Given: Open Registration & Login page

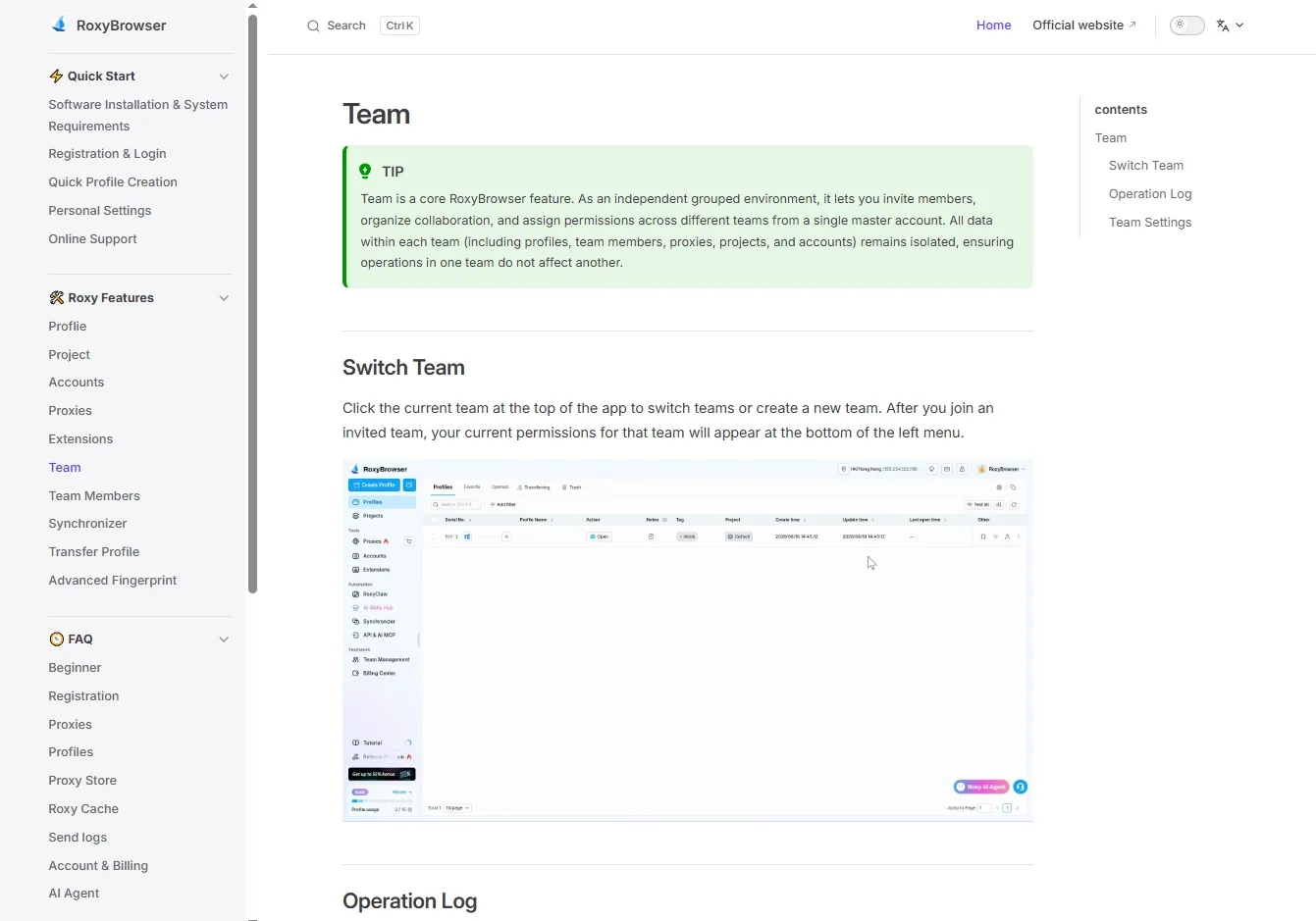Looking at the screenshot, I should pyautogui.click(x=107, y=154).
